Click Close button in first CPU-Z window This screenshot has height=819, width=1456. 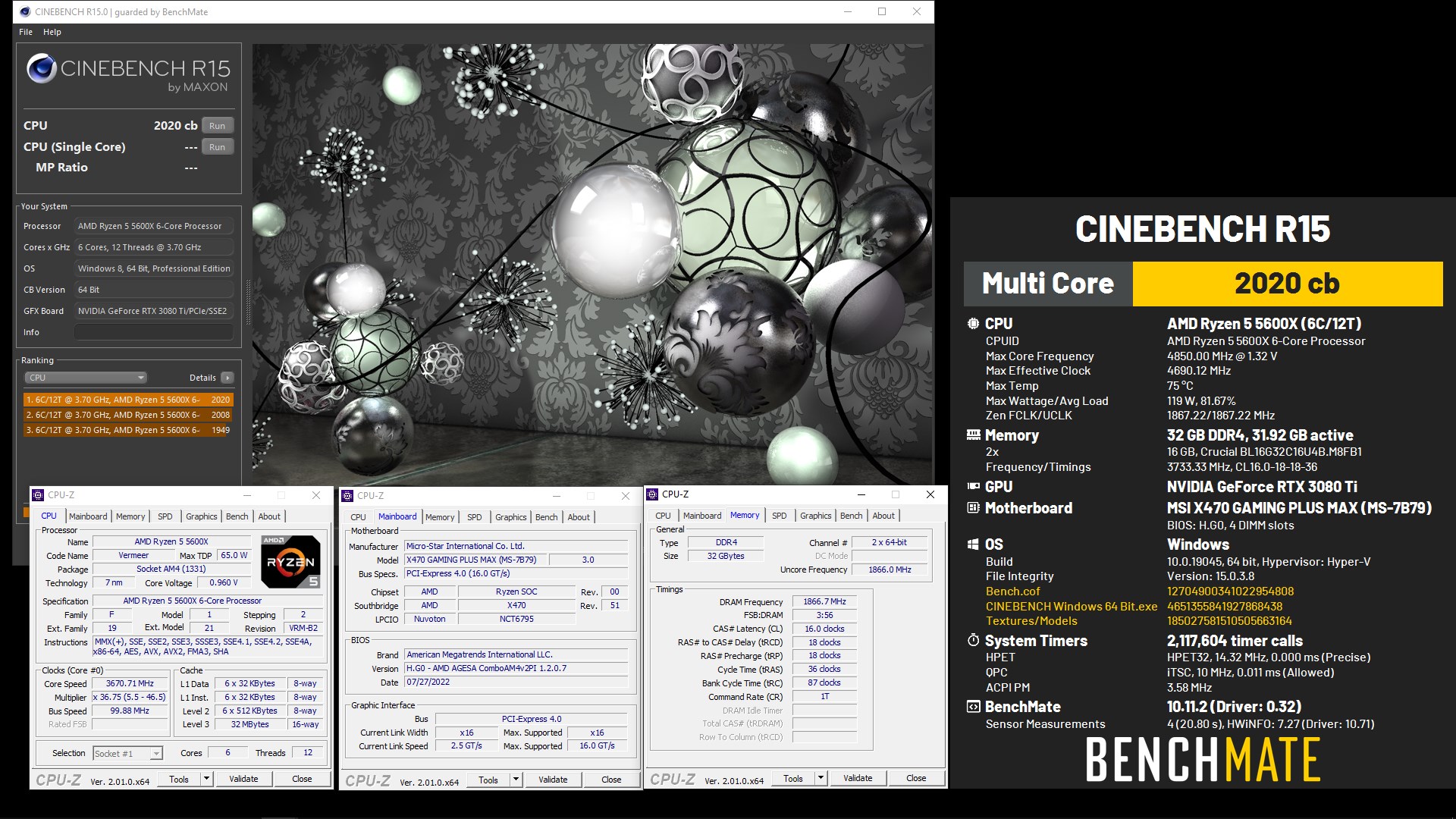click(x=302, y=779)
